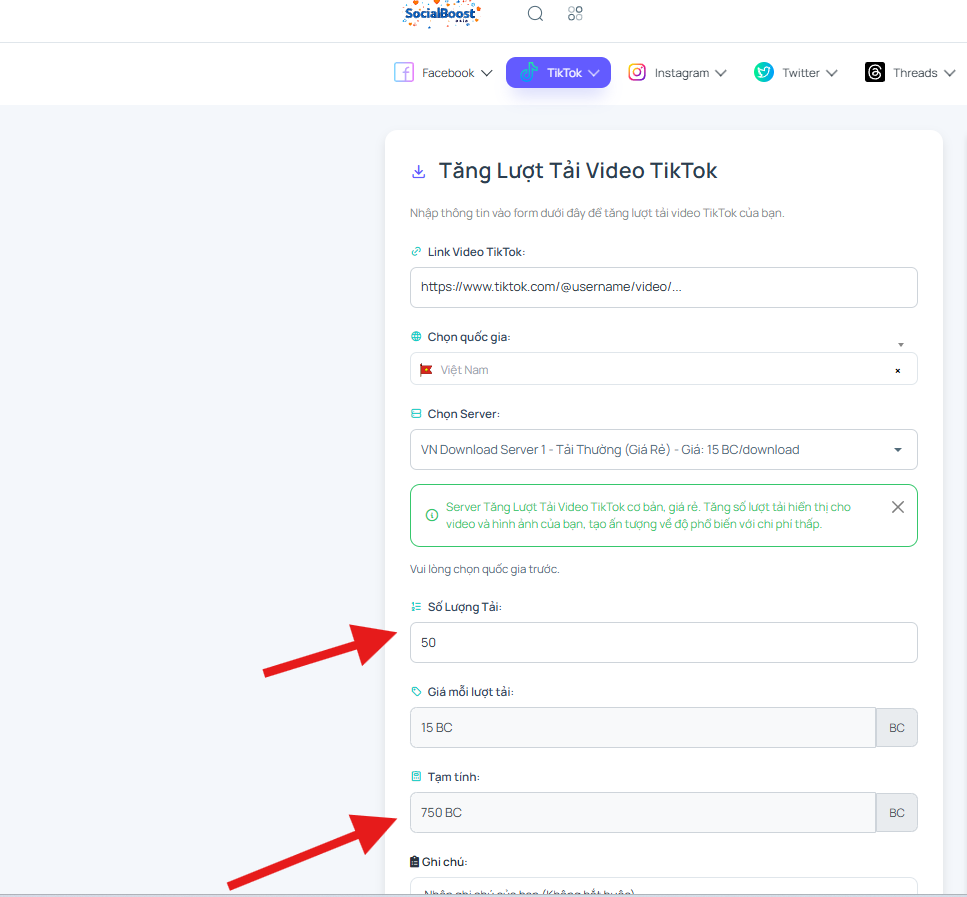
Task: Open the Twitter services menu
Action: [x=796, y=73]
